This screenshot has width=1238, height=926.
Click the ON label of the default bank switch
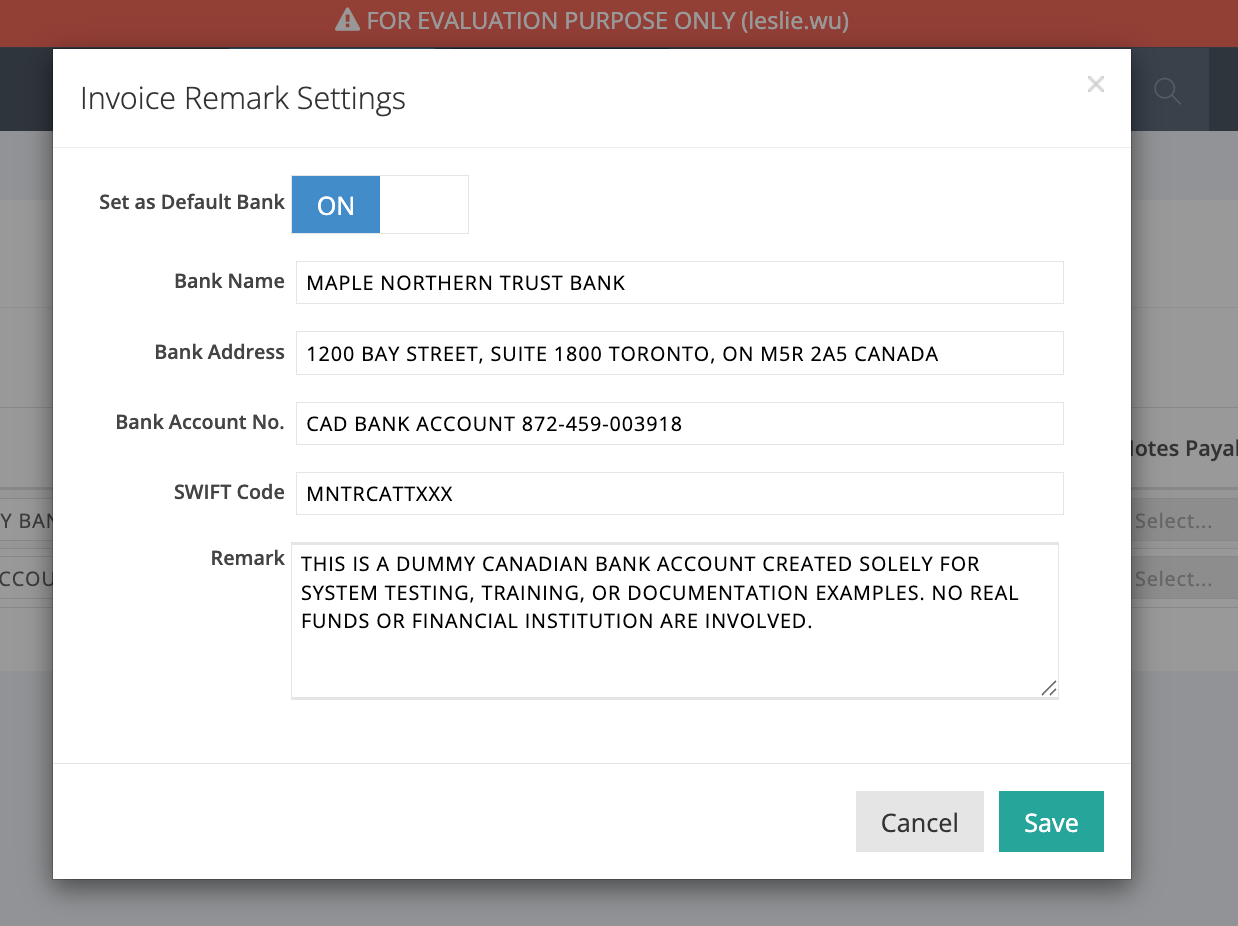[x=335, y=204]
